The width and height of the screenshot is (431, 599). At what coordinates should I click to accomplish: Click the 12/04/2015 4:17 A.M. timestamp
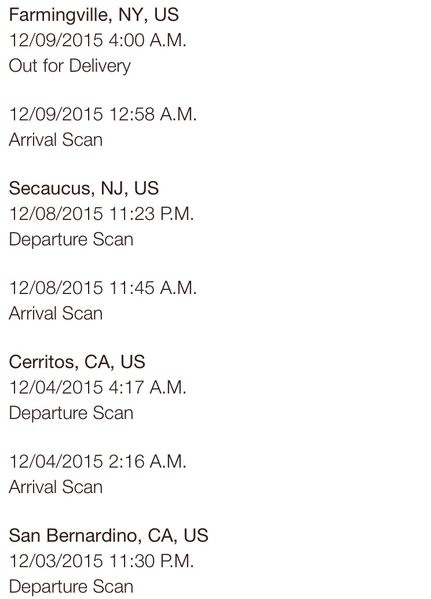pyautogui.click(x=97, y=387)
